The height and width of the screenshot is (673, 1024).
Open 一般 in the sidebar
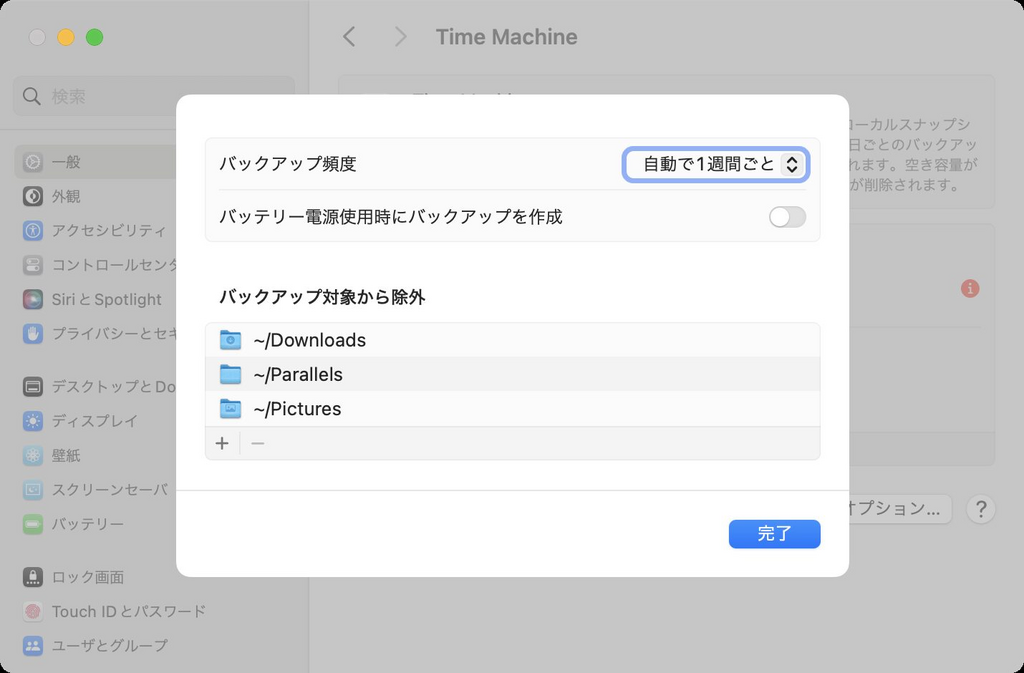coord(95,162)
